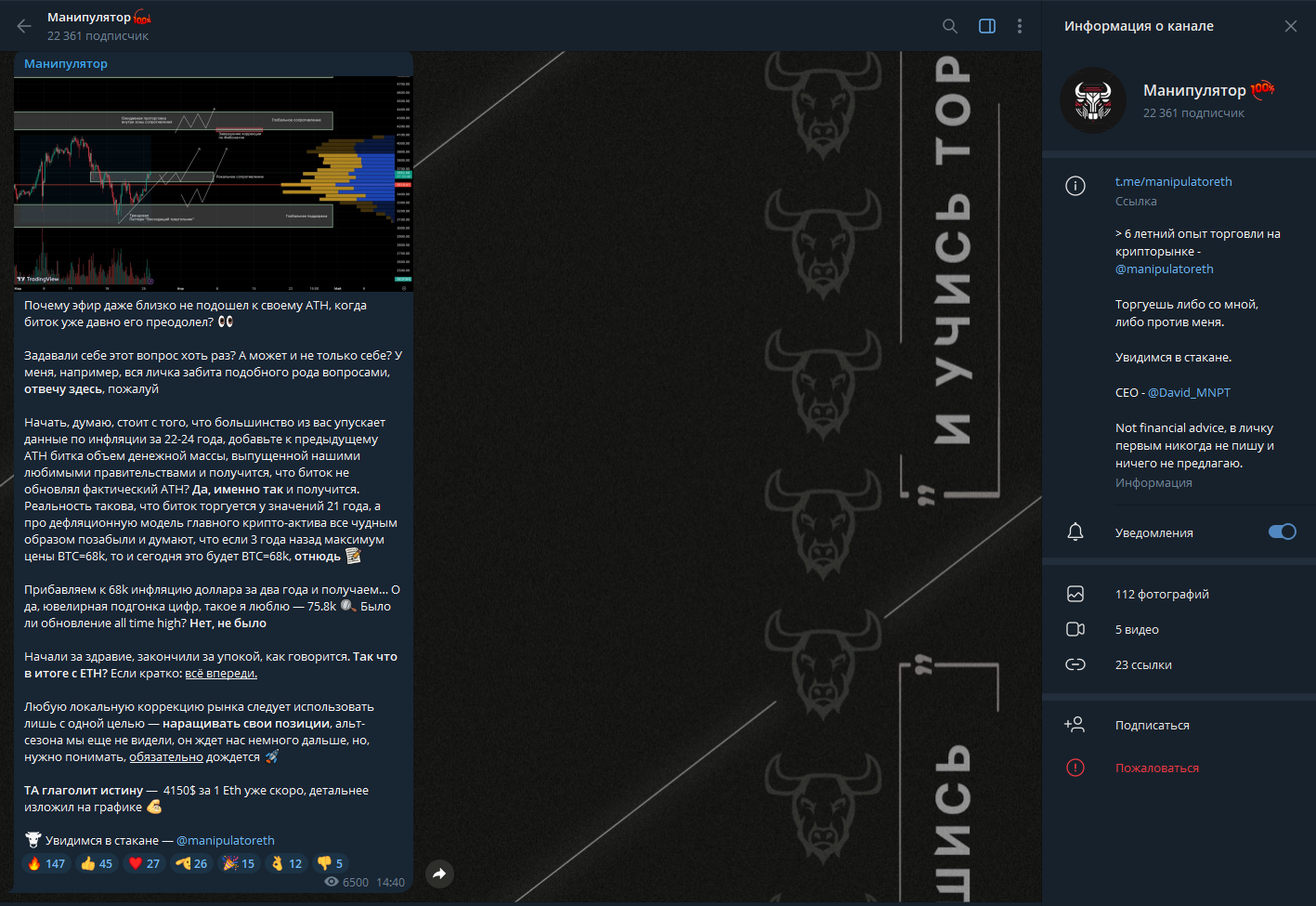Open the 5 videos shared media
1316x906 pixels.
[x=1137, y=629]
